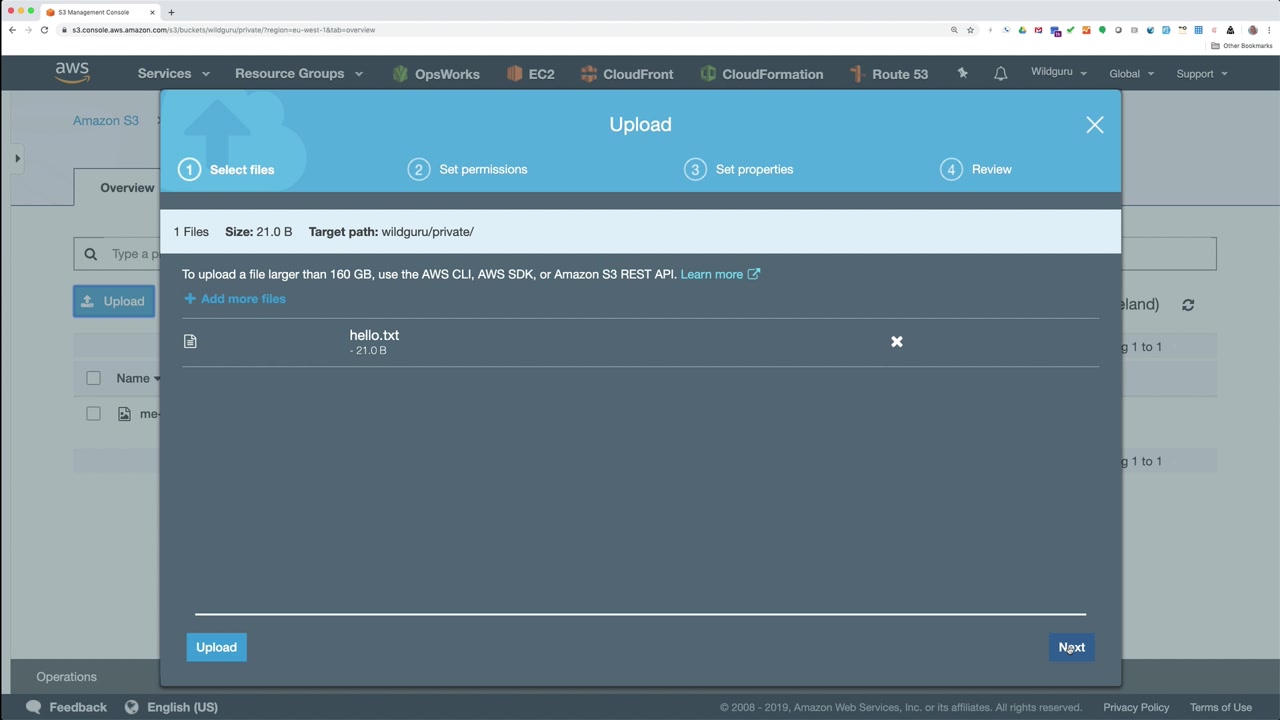
Task: Expand the collapsed S3 side navigation
Action: [x=17, y=158]
